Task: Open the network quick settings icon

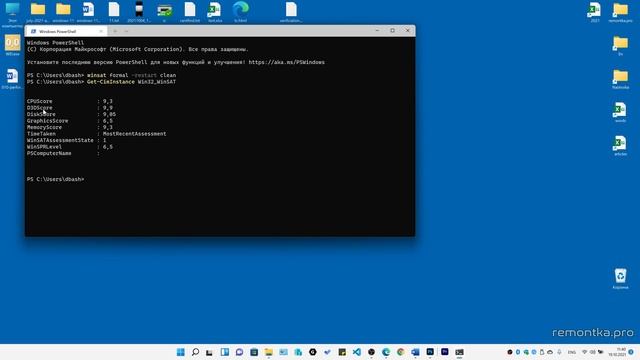Action: click(x=584, y=352)
